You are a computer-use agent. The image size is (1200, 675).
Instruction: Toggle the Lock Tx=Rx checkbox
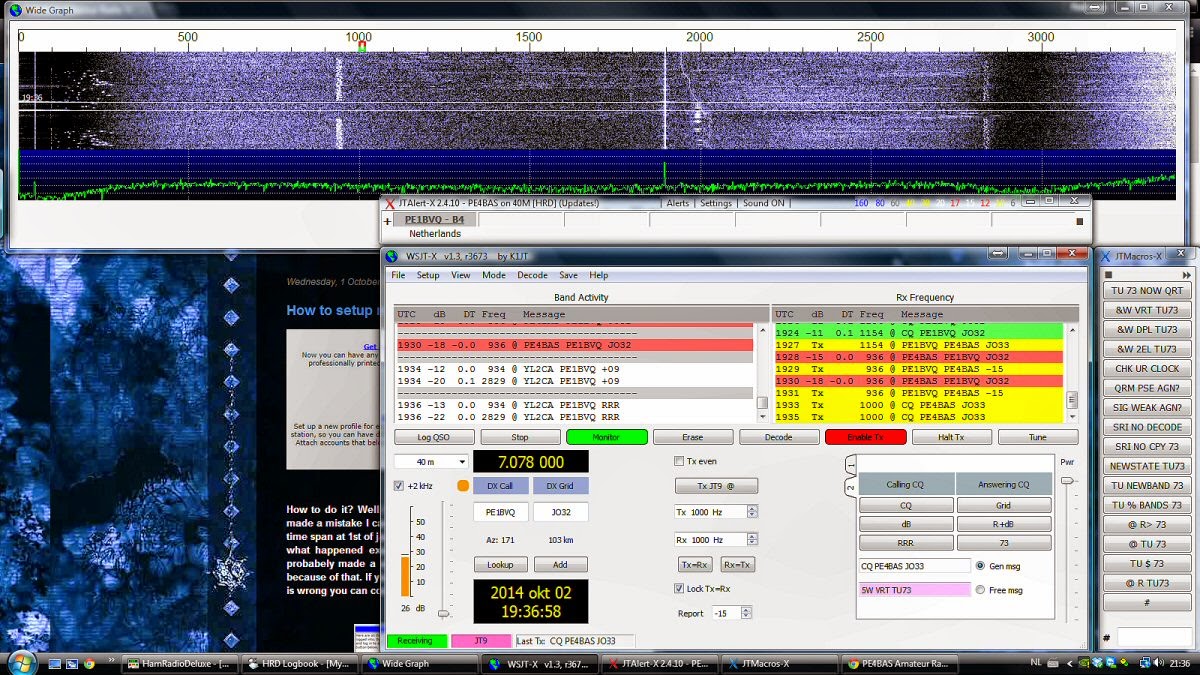(679, 589)
